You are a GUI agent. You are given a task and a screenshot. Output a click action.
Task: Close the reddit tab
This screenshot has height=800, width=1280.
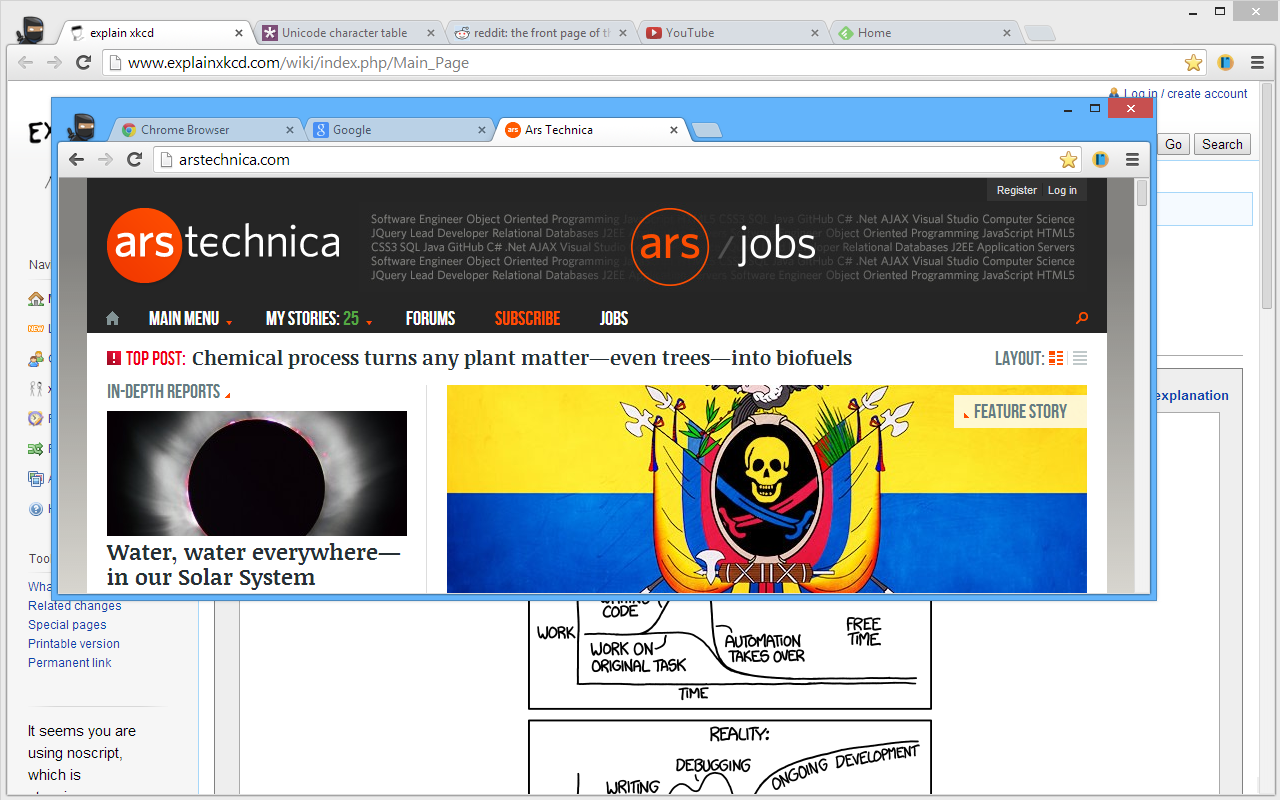click(624, 33)
